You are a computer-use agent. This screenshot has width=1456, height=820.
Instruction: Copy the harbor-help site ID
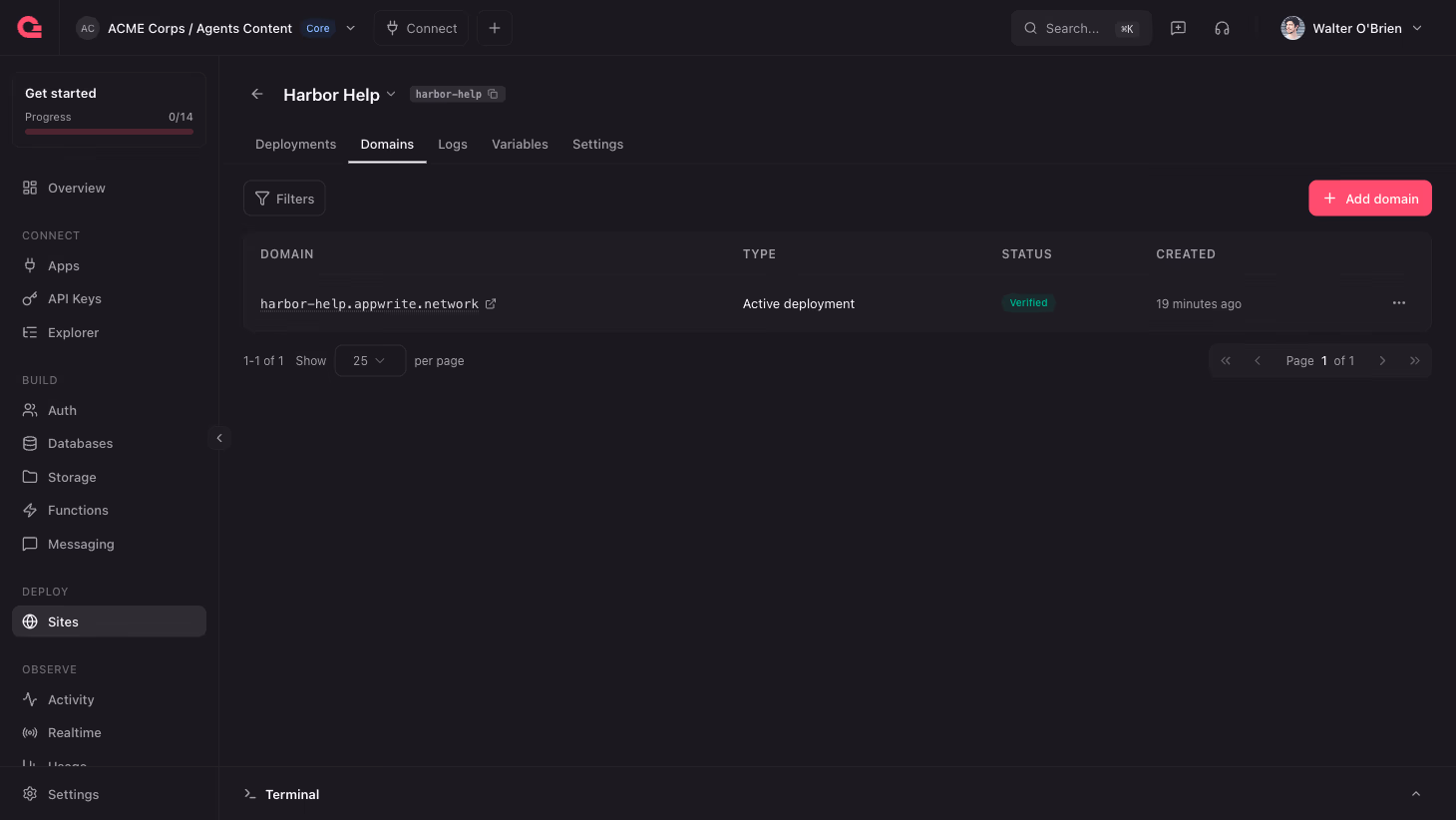[x=493, y=94]
